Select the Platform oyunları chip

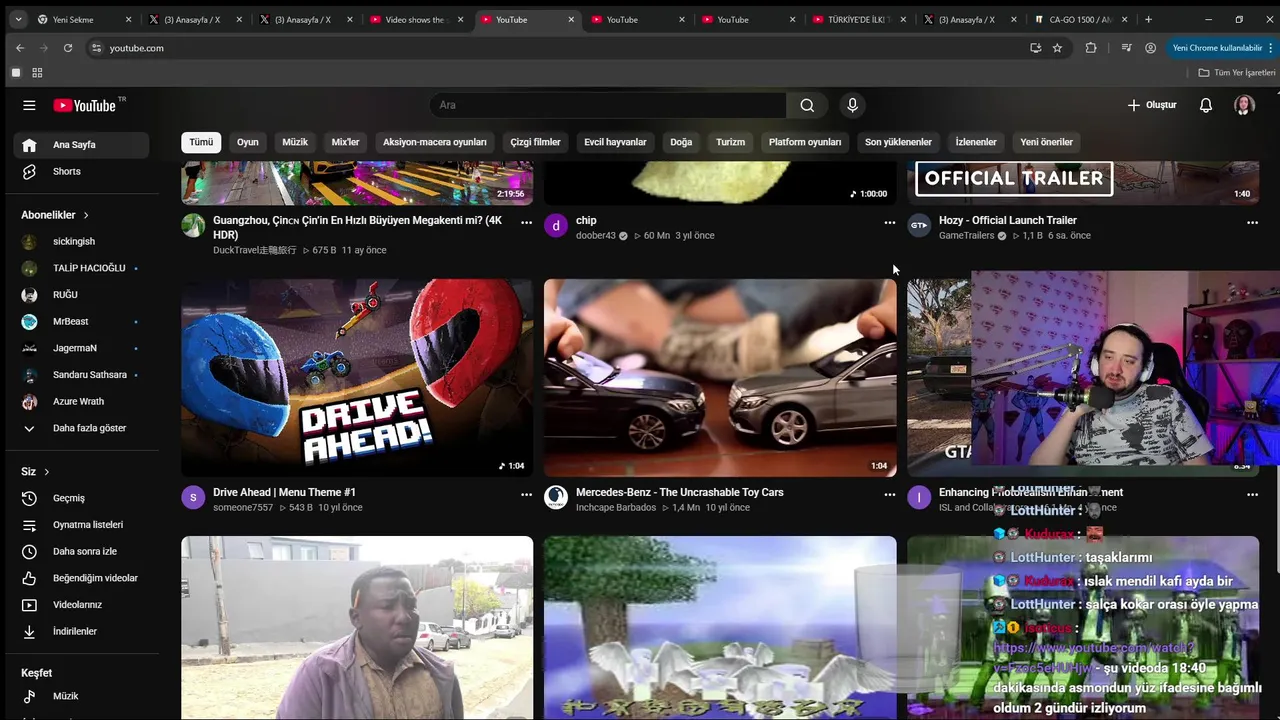tap(805, 142)
